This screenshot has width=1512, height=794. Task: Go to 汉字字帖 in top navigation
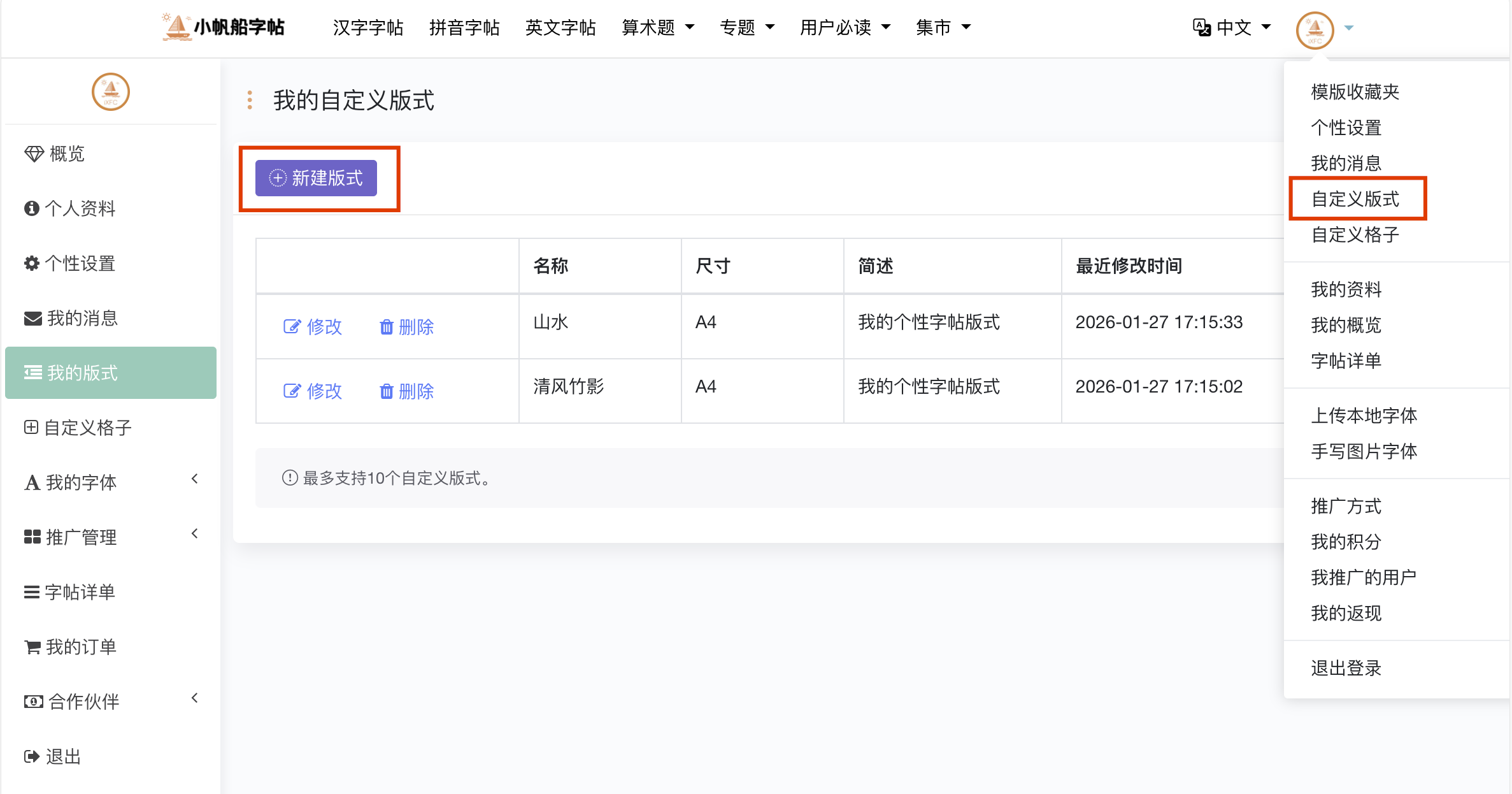[x=368, y=27]
